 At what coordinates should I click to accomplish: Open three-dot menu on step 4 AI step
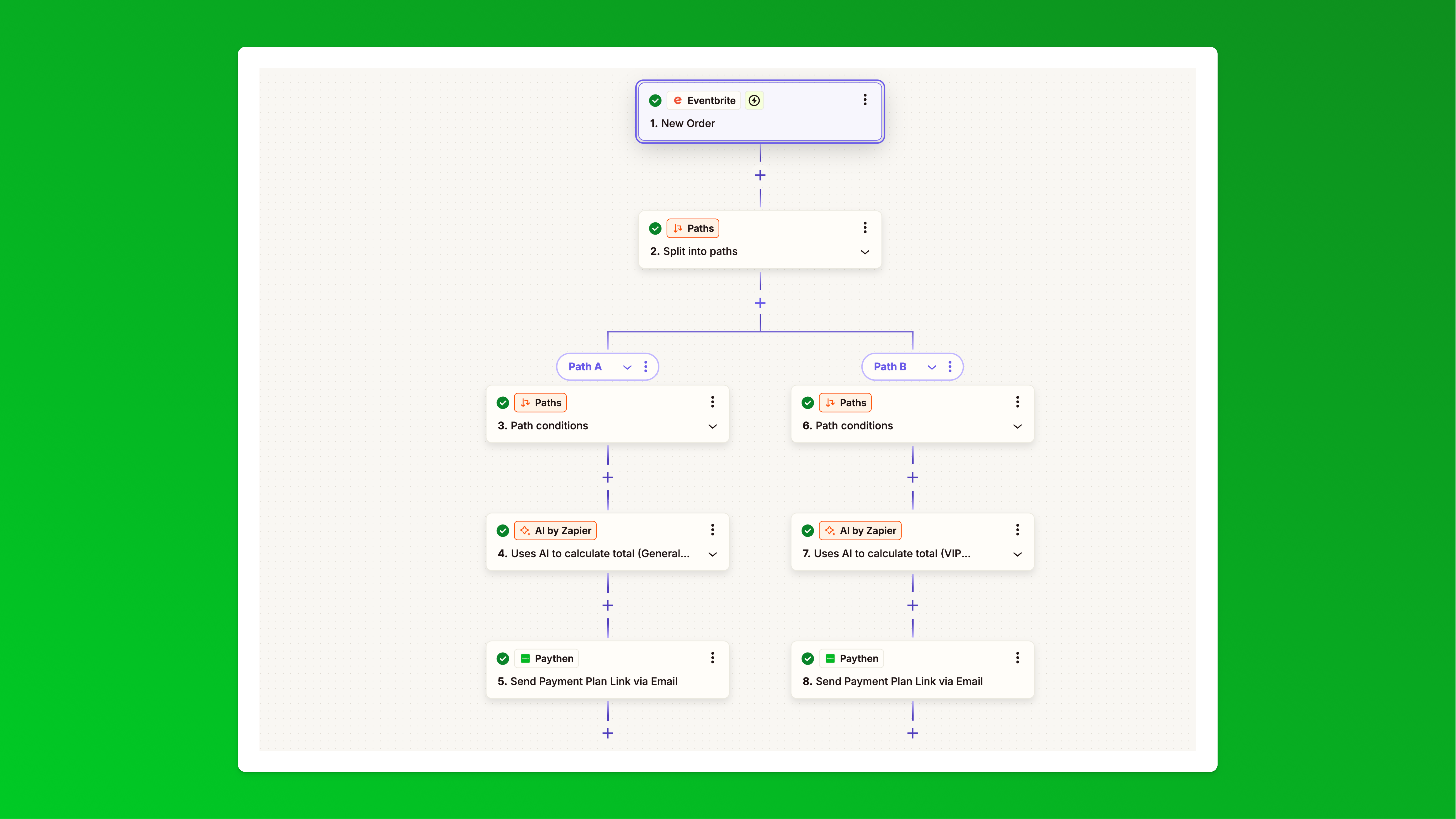(713, 530)
